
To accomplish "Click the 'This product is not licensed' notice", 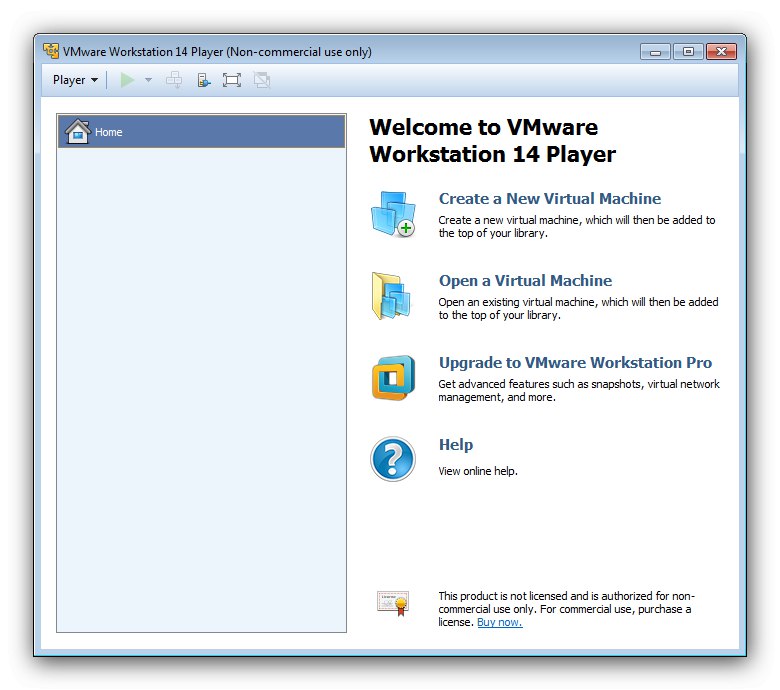I will coord(566,609).
